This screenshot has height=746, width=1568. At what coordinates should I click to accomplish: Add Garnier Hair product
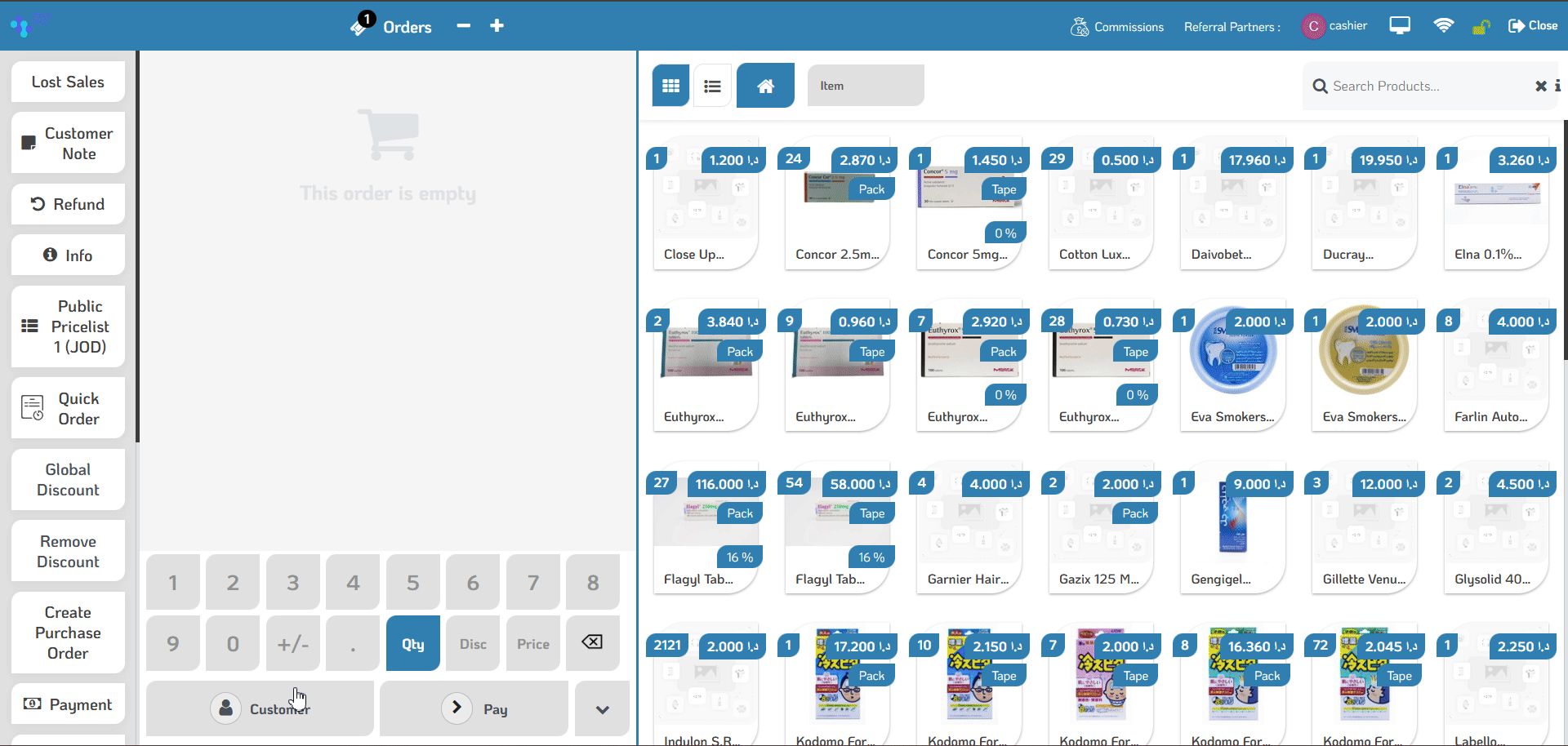969,528
